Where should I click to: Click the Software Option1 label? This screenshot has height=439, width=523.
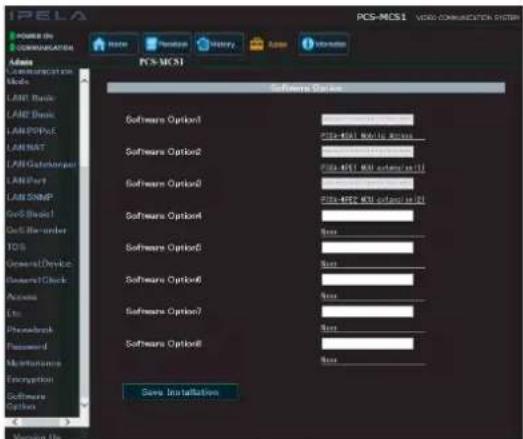[163, 120]
